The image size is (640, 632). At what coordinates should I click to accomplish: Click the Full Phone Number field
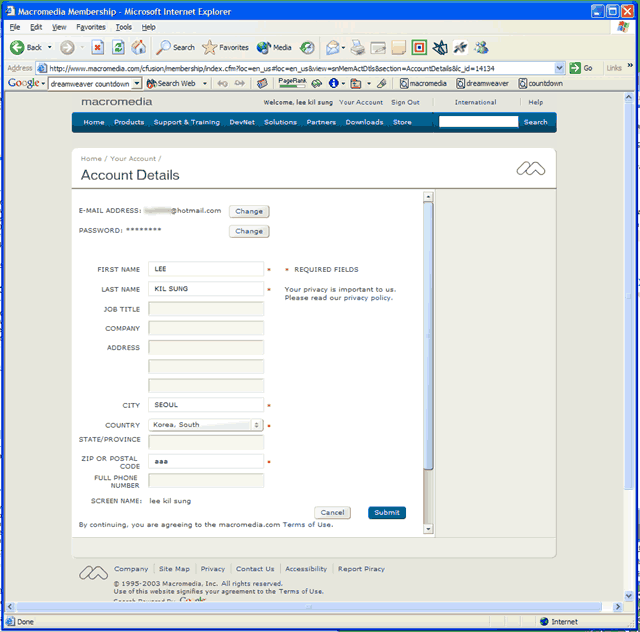click(x=206, y=481)
